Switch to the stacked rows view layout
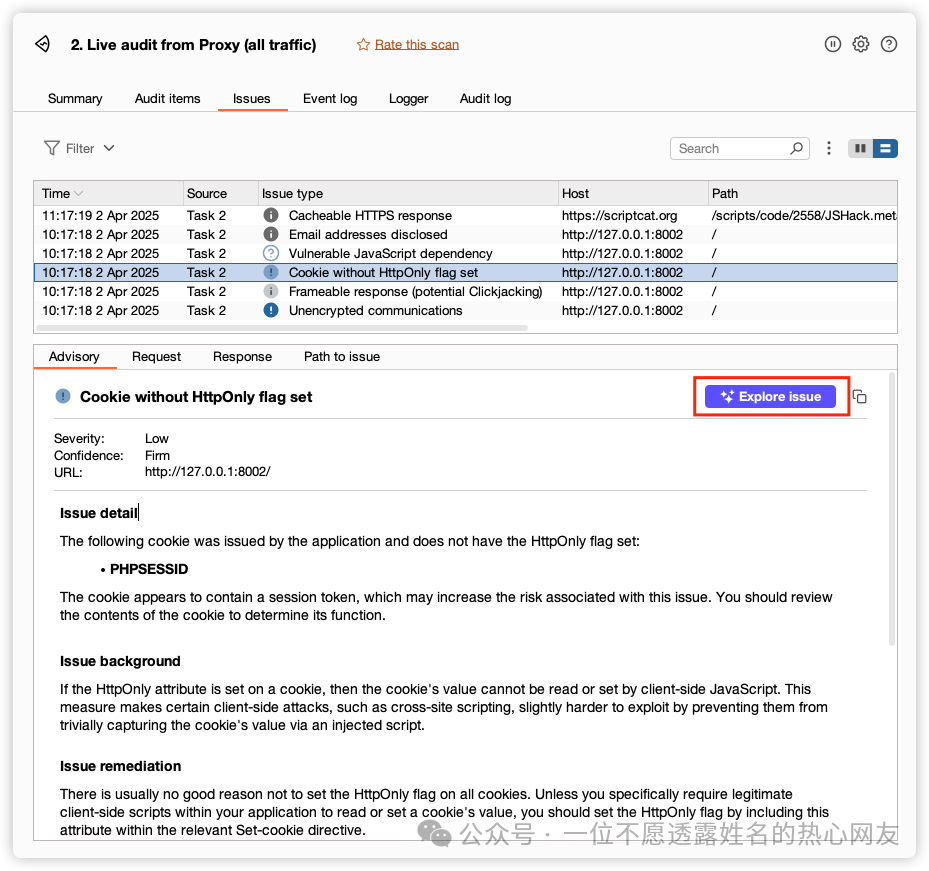Image resolution: width=929 pixels, height=871 pixels. [885, 148]
